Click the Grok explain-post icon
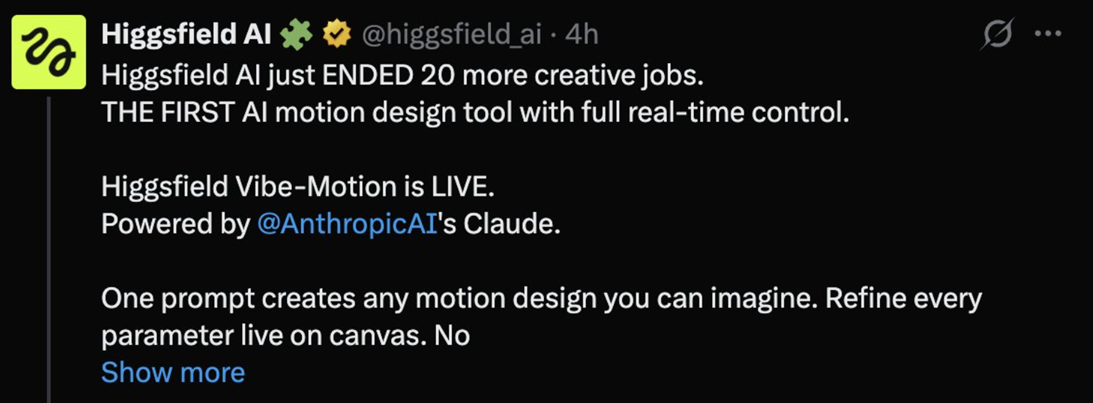This screenshot has height=403, width=1093. click(997, 34)
